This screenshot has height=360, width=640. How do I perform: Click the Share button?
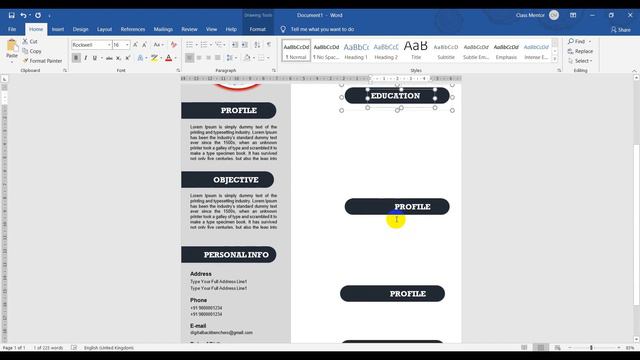click(x=620, y=29)
